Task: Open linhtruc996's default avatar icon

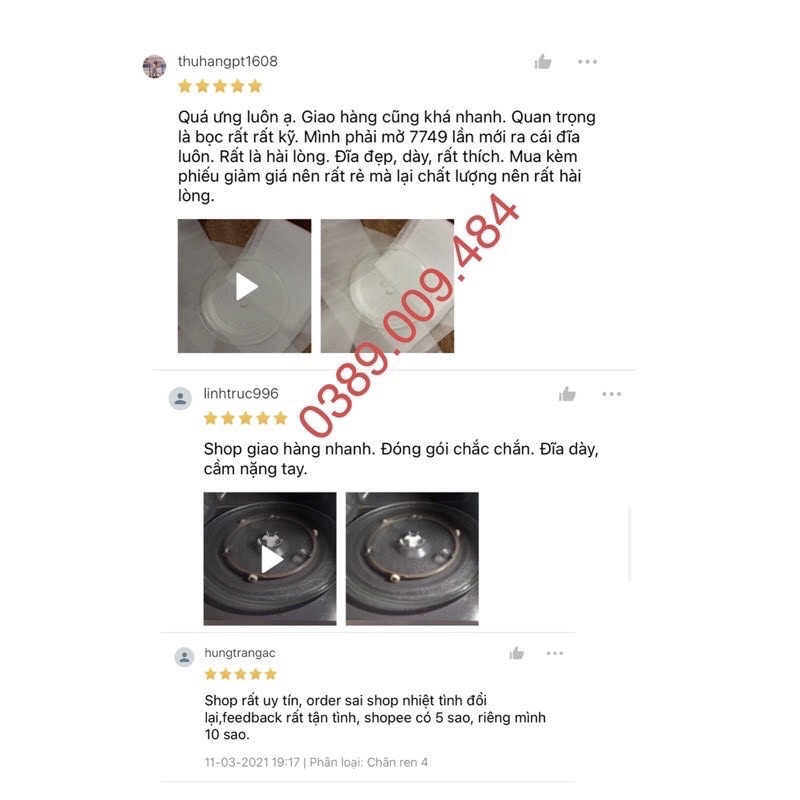Action: (180, 398)
